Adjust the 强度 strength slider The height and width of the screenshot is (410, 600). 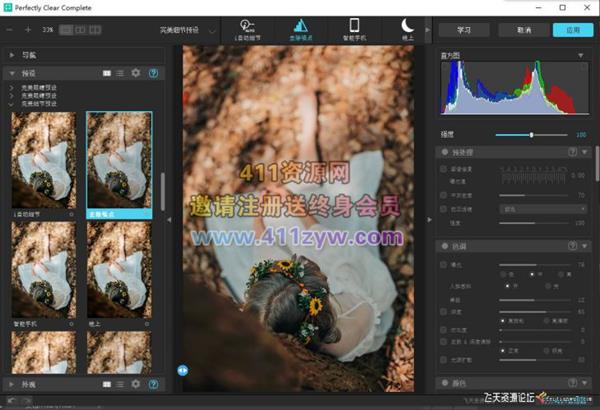(x=531, y=134)
